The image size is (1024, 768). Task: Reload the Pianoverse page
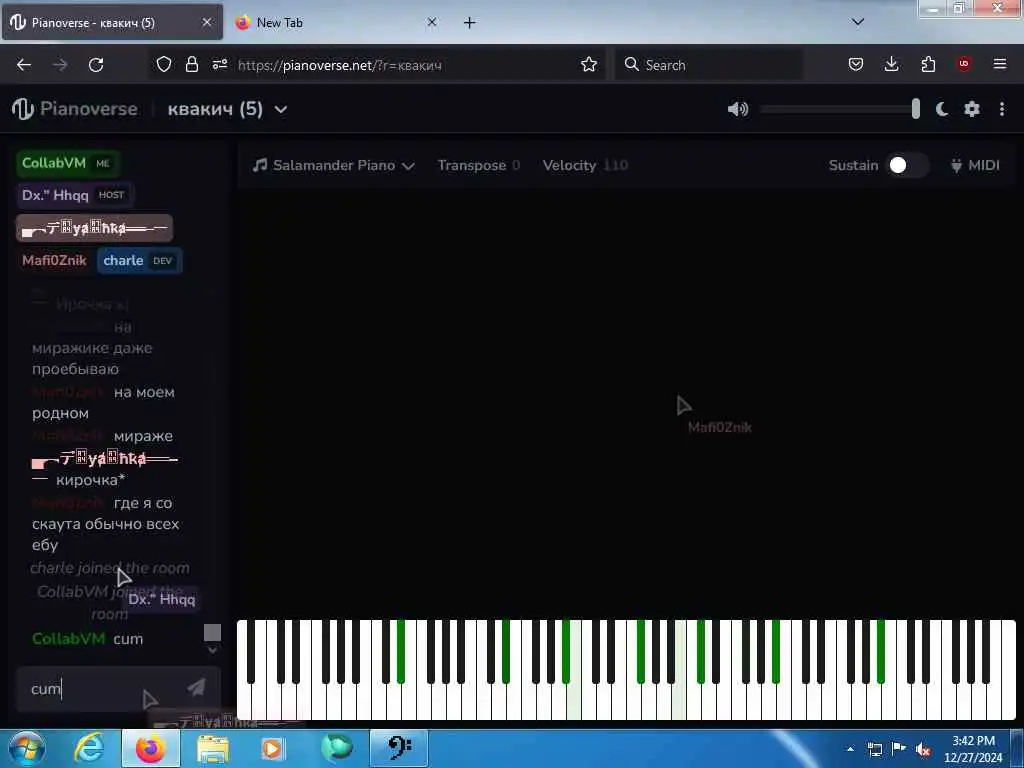tap(96, 65)
